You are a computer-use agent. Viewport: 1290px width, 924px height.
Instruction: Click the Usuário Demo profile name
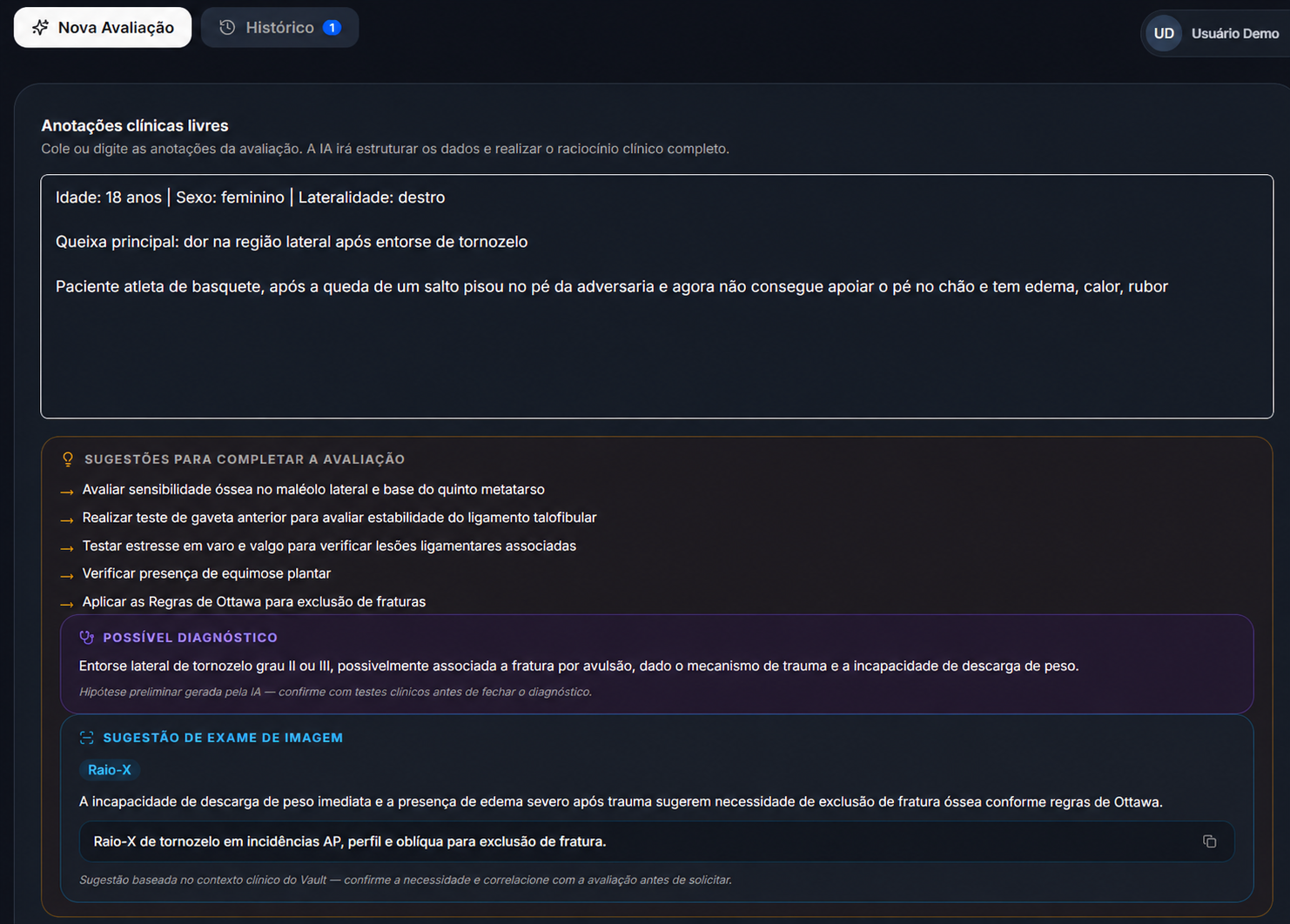(1235, 34)
